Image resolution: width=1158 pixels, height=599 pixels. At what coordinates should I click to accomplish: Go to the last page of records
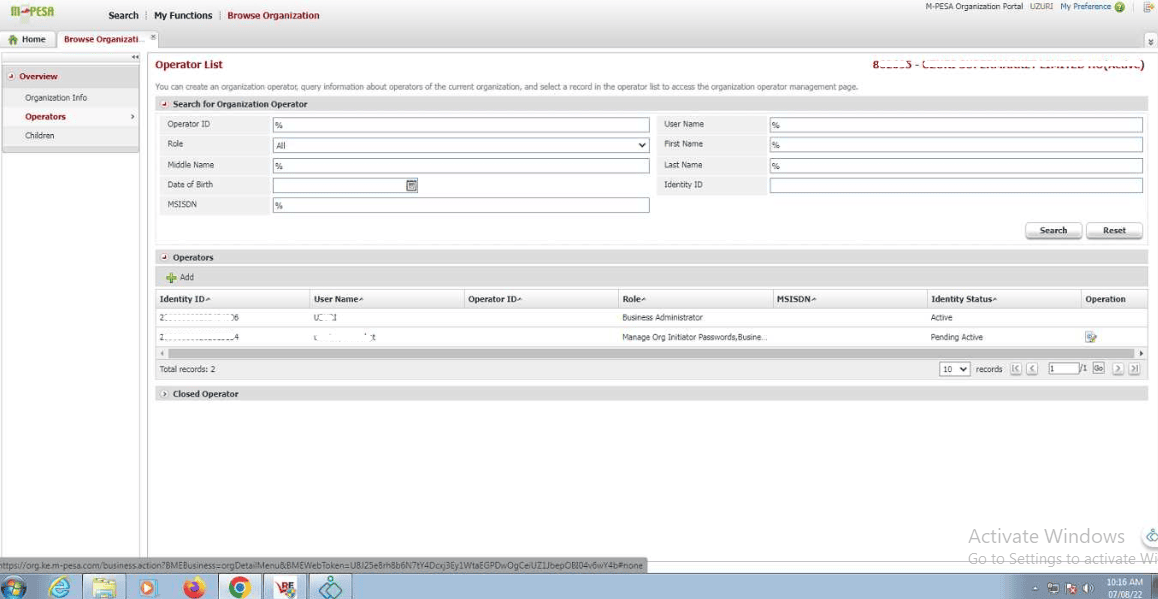[x=1134, y=369]
